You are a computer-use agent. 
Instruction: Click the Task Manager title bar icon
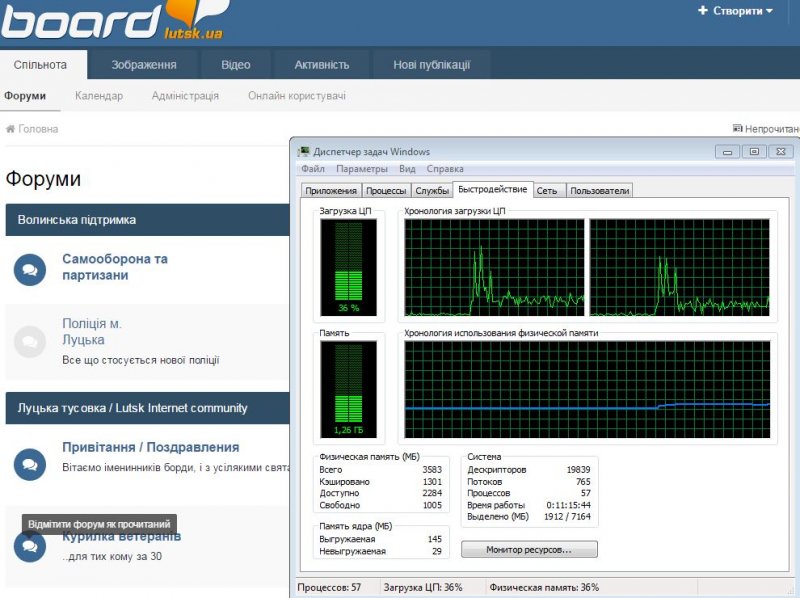[304, 152]
